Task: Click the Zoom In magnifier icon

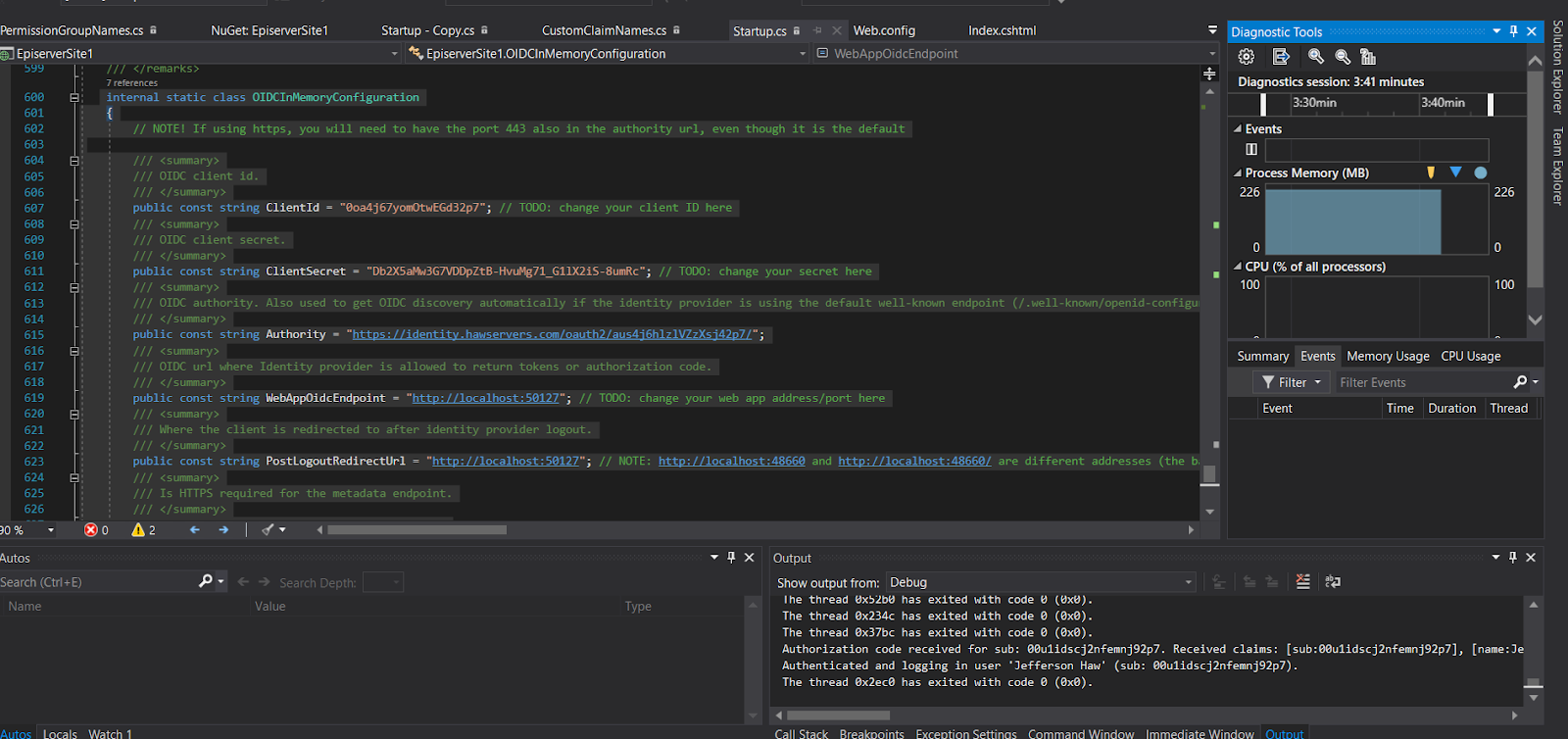Action: [x=1316, y=57]
